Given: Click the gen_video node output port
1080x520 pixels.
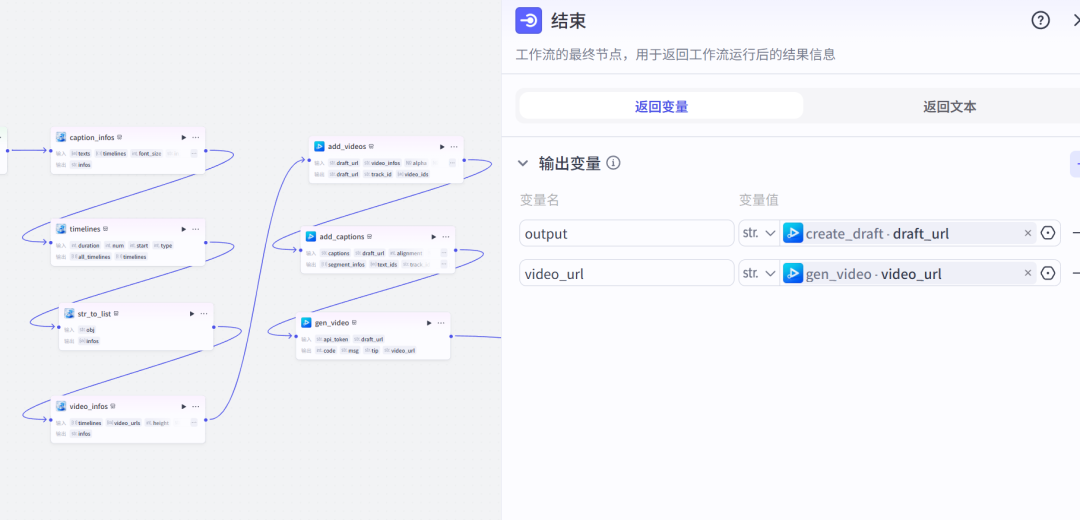Looking at the screenshot, I should [x=451, y=336].
